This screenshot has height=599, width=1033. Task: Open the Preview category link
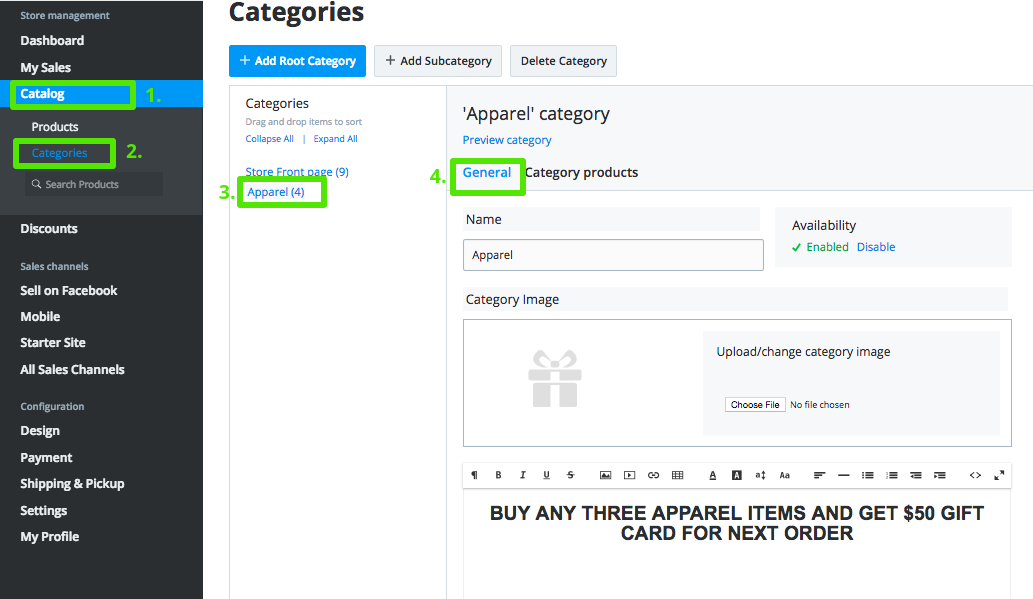point(507,140)
